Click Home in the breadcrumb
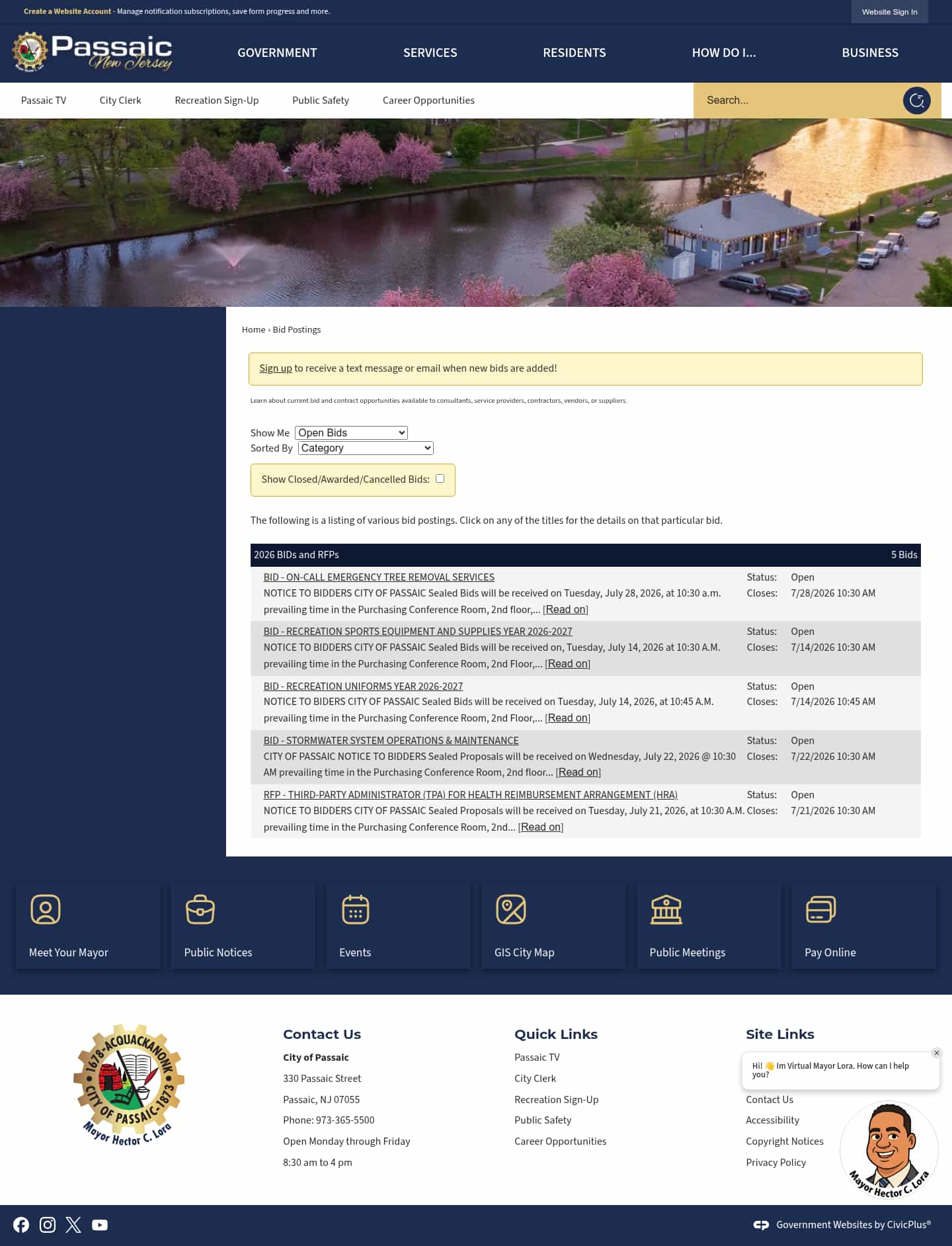 [253, 329]
